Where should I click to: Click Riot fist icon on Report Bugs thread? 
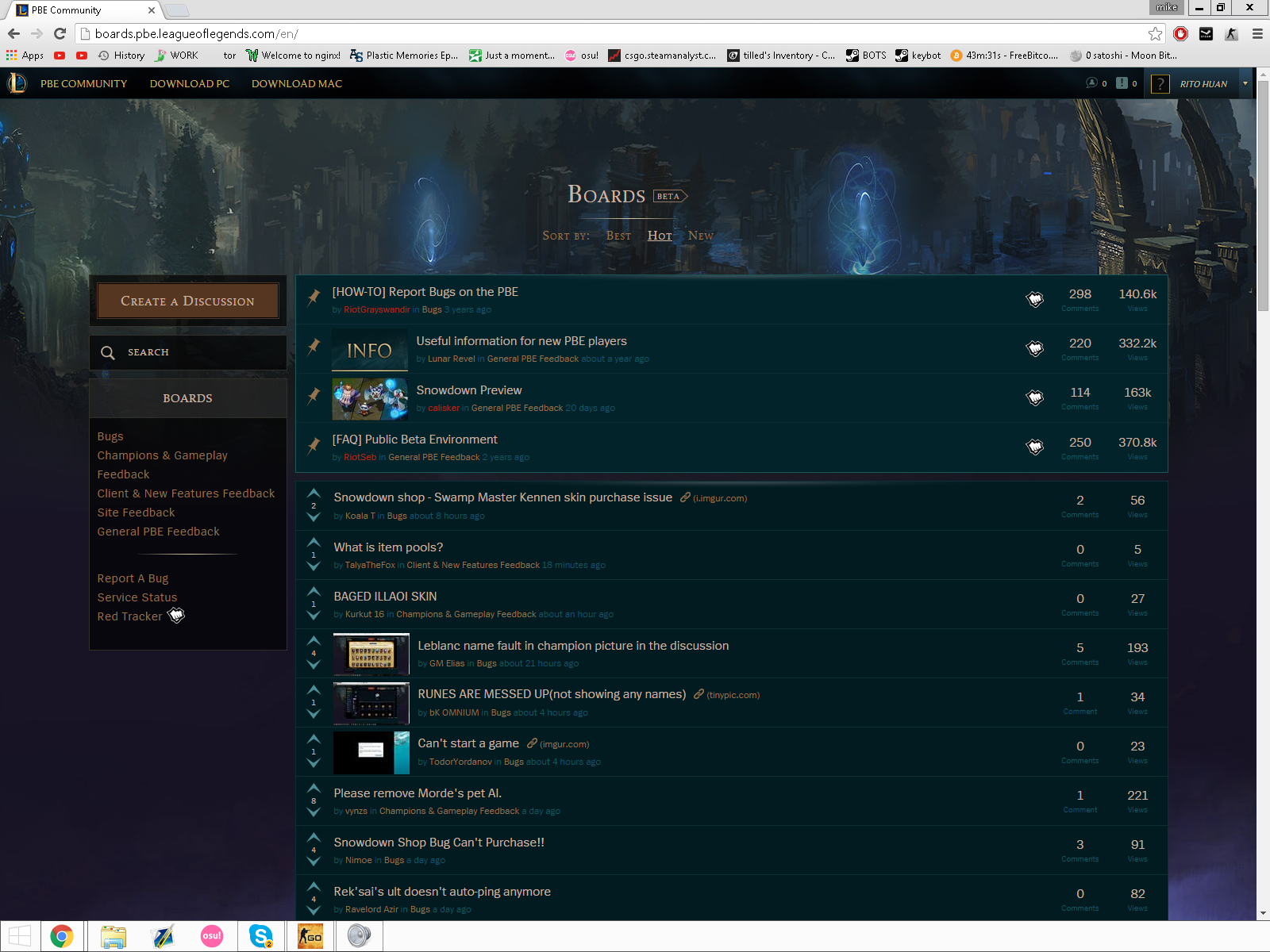click(1035, 299)
